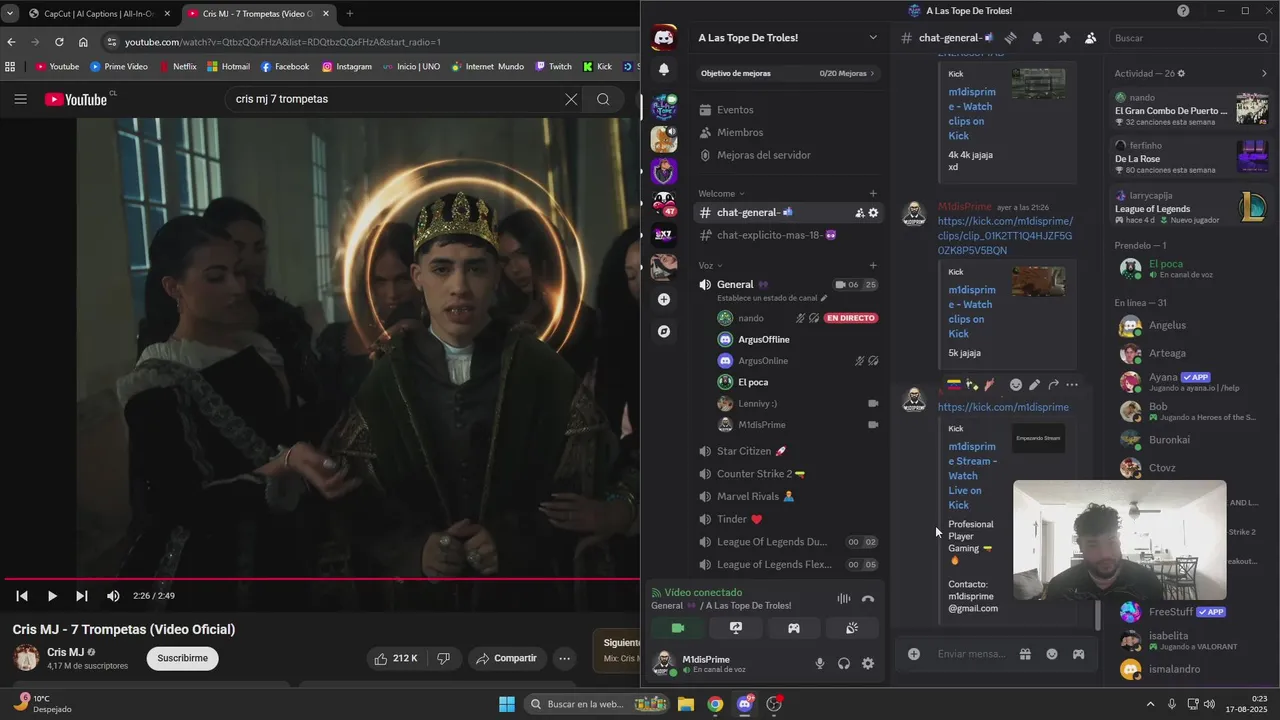The height and width of the screenshot is (720, 1280).
Task: Open more options on hovered message
Action: [x=1072, y=384]
